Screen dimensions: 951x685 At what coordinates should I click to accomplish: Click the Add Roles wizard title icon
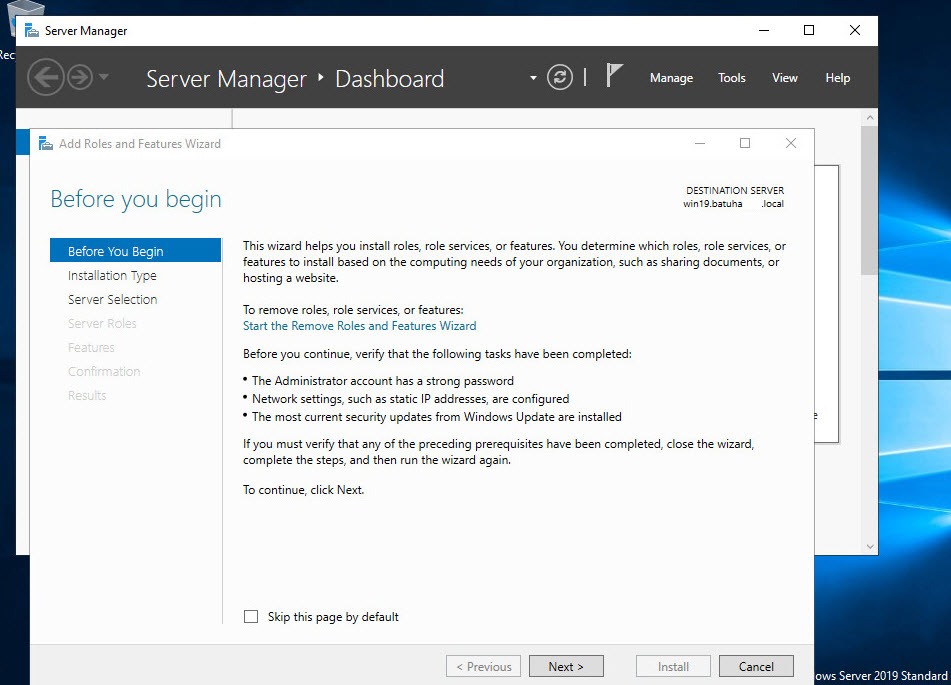pos(45,144)
